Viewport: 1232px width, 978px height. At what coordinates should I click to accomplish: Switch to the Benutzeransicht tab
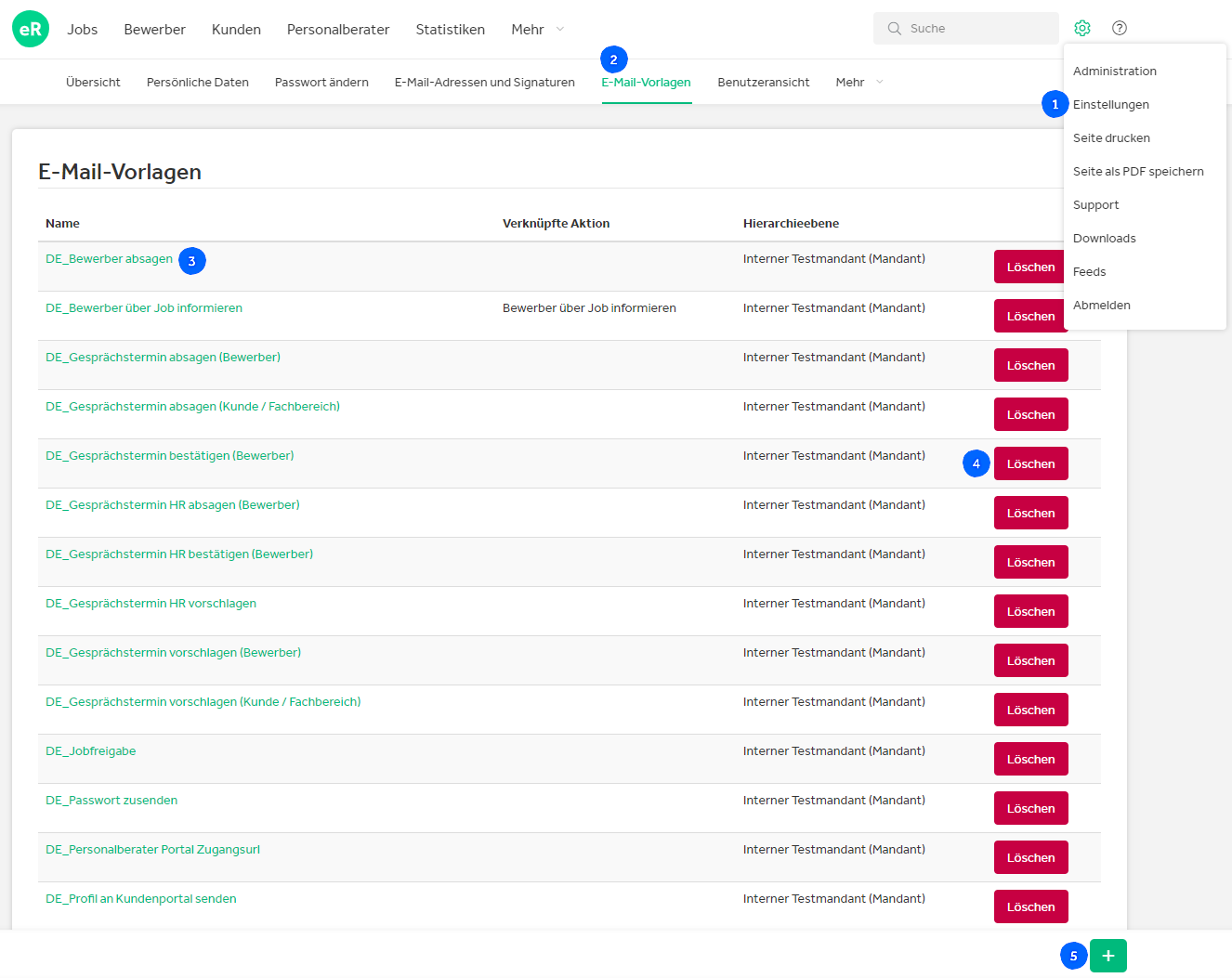[x=764, y=83]
